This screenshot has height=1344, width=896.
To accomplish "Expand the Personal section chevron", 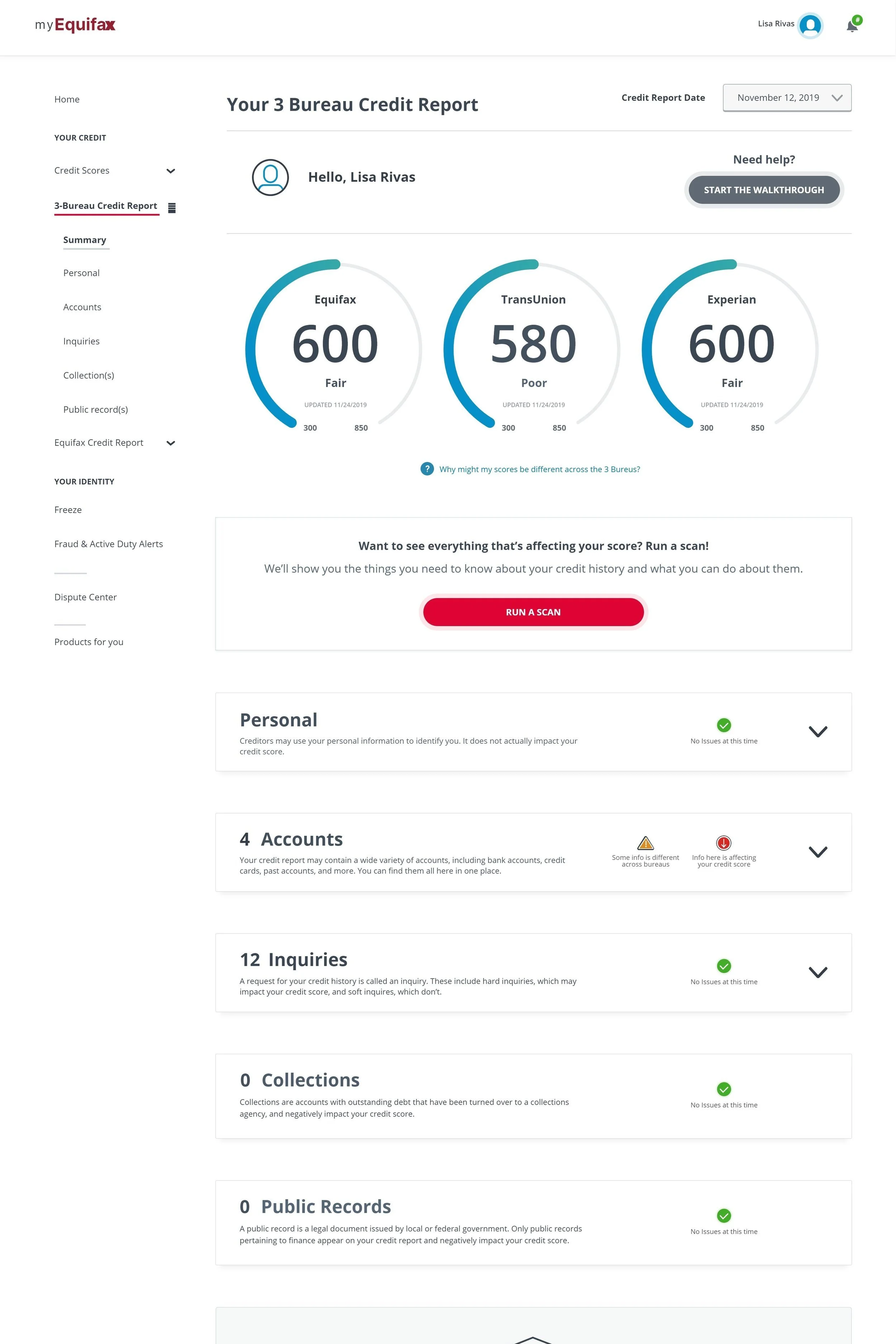I will (818, 731).
